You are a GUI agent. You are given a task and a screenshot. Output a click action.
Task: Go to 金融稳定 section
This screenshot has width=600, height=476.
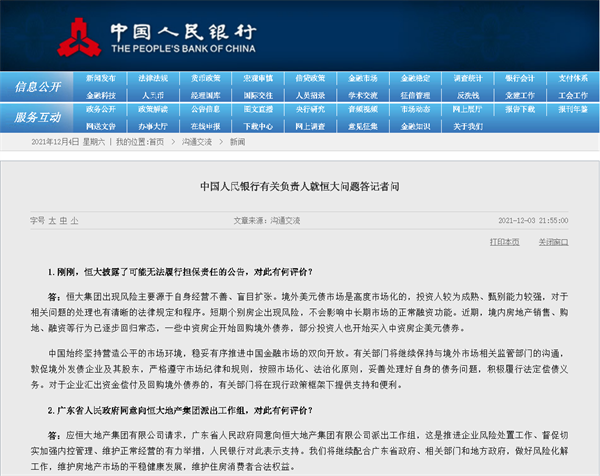point(415,78)
